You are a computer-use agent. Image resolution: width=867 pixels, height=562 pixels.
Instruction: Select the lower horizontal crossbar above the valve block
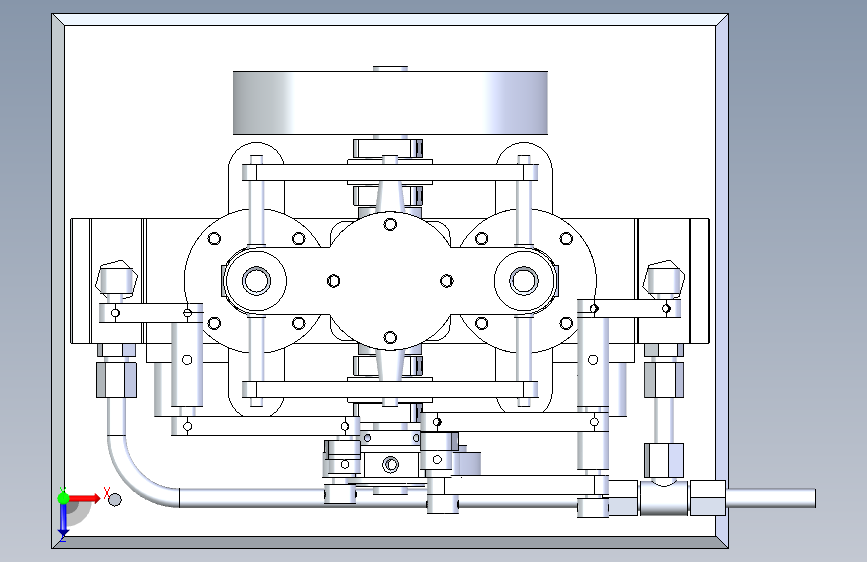click(x=390, y=389)
